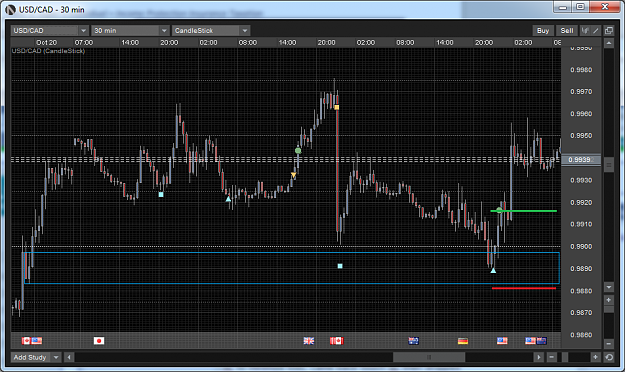625x372 pixels.
Task: Click the vertical zoom in plus button
Action: [609, 299]
